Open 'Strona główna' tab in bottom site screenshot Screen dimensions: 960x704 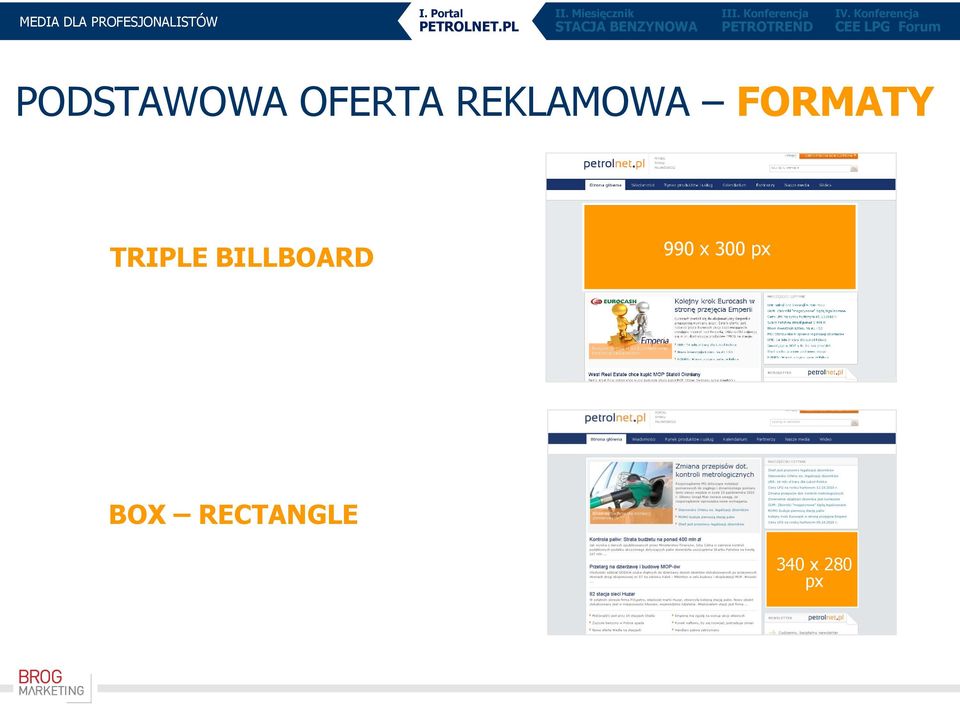tap(606, 439)
